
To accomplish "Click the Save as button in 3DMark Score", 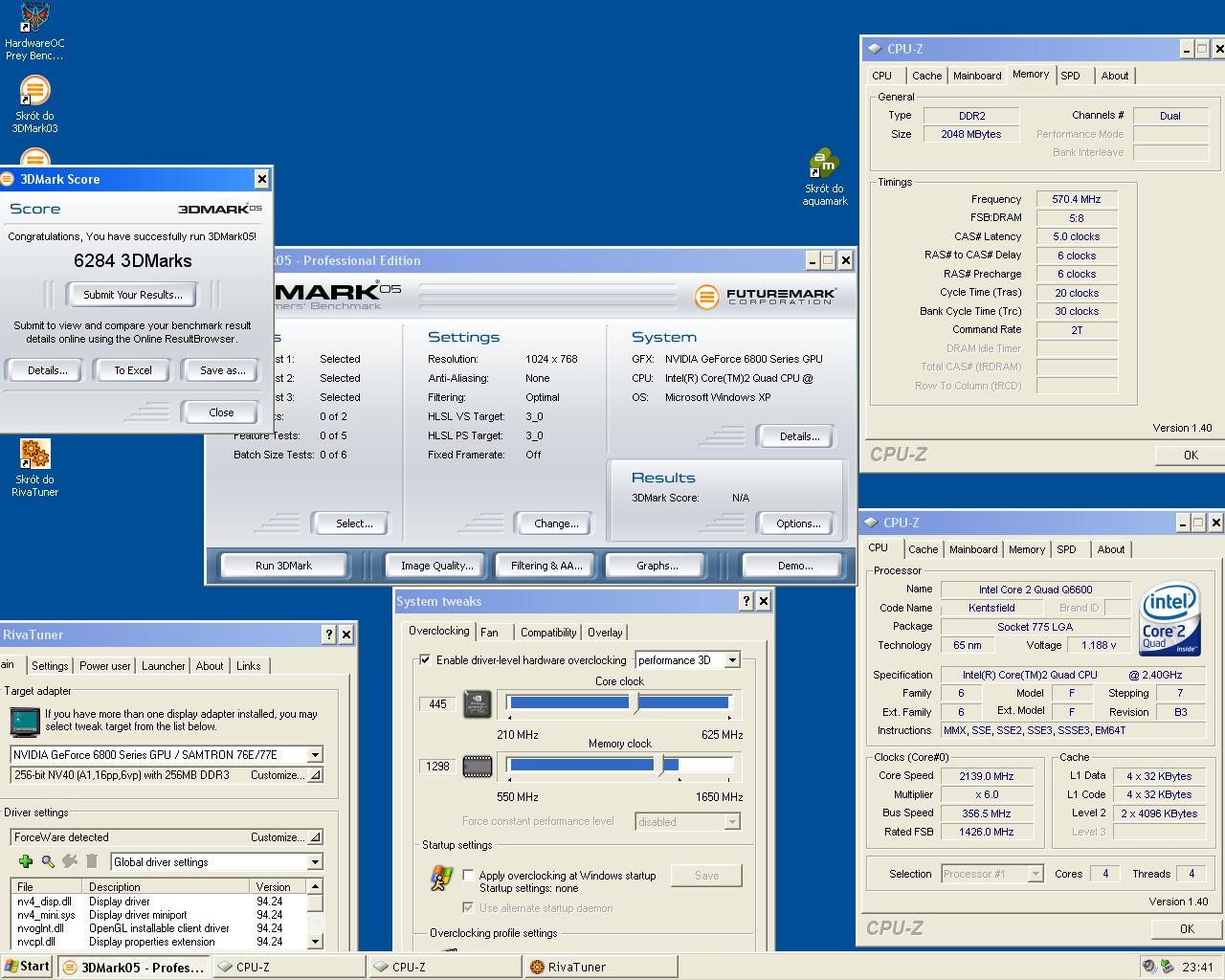I will click(x=223, y=370).
